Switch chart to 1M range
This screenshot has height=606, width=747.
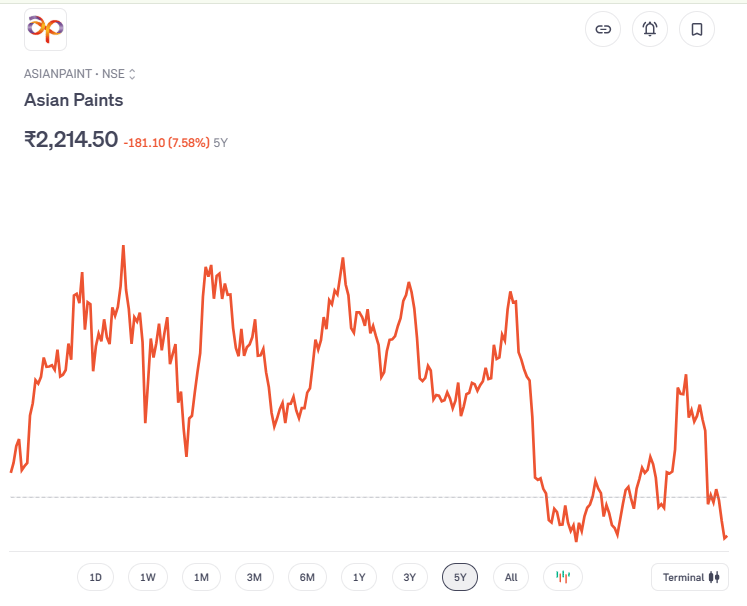[x=201, y=577]
